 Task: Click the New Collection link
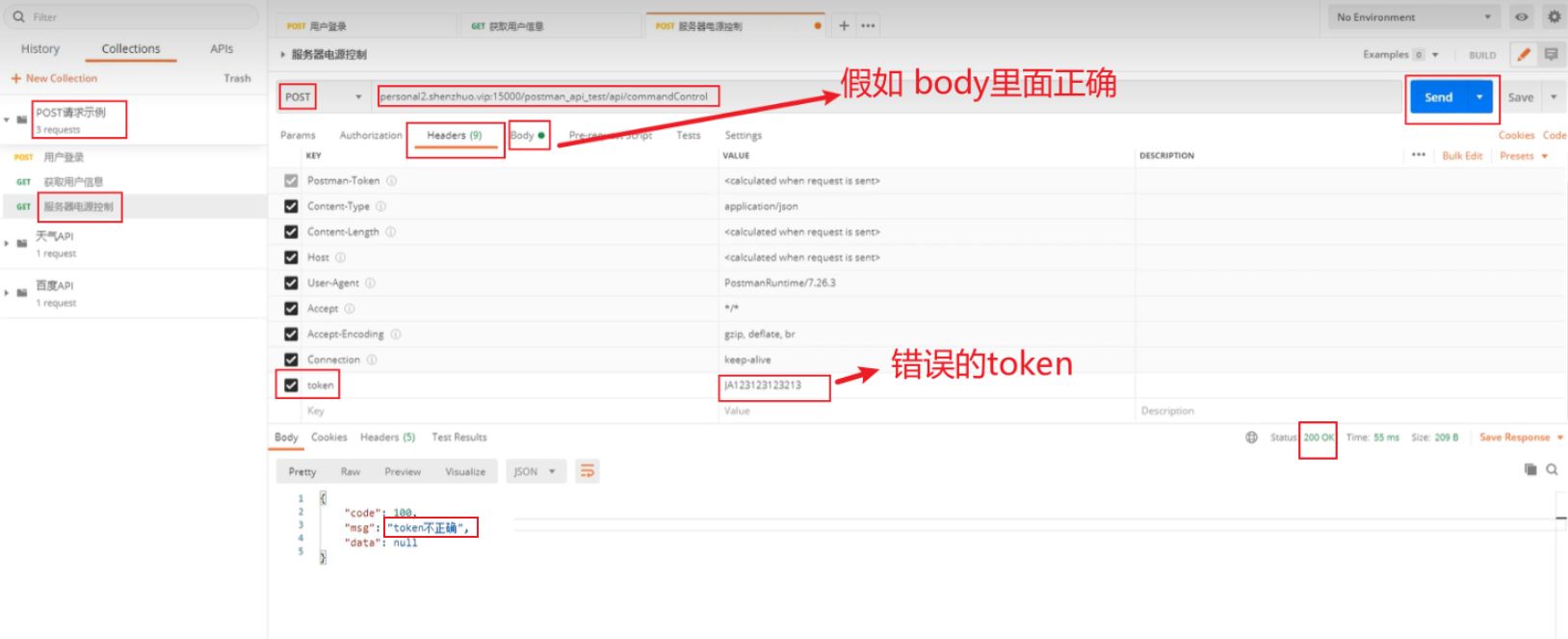click(54, 78)
